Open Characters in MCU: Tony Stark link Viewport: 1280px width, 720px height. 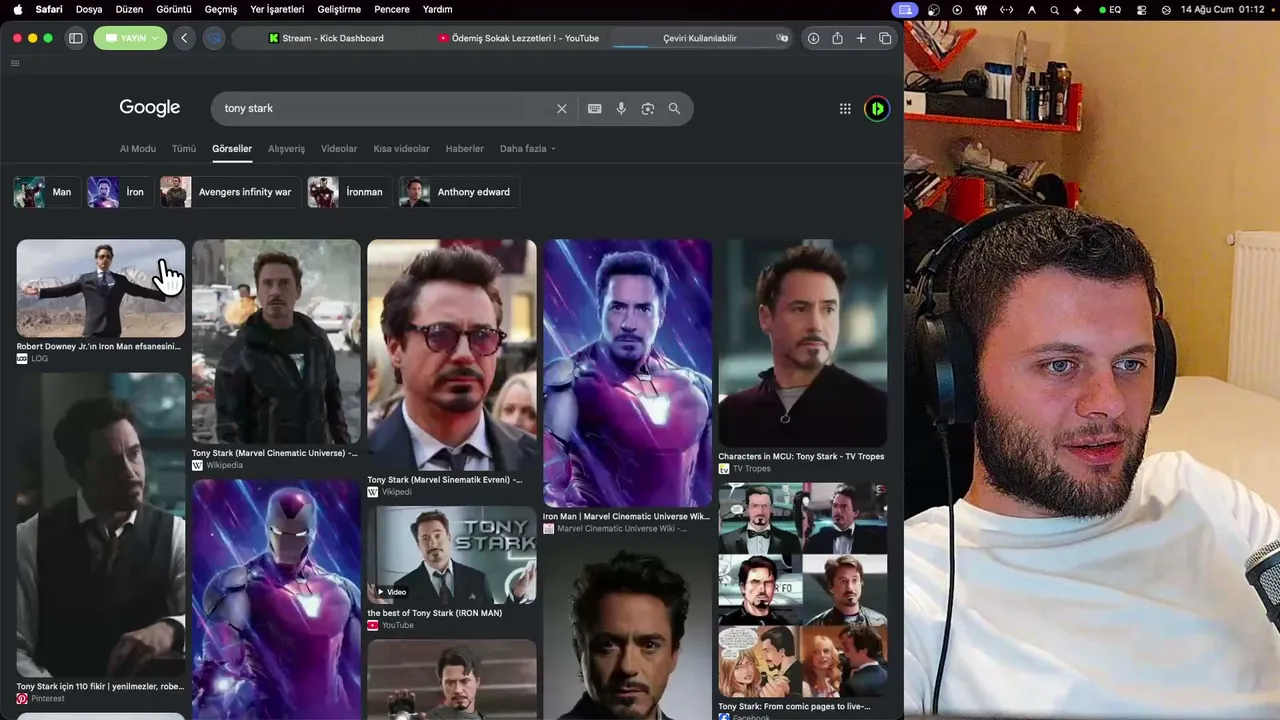pos(801,456)
